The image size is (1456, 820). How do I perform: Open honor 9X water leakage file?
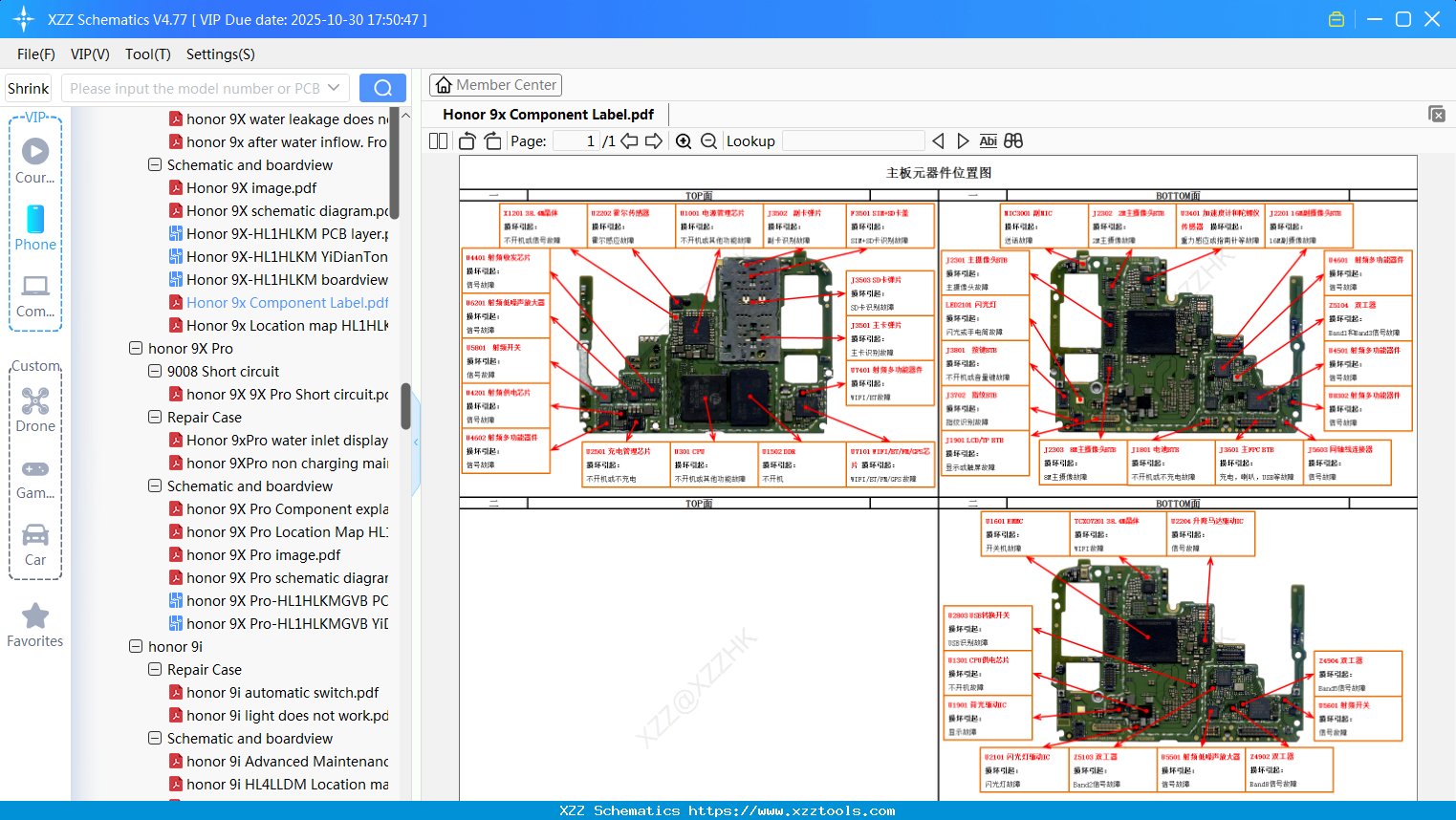click(278, 119)
